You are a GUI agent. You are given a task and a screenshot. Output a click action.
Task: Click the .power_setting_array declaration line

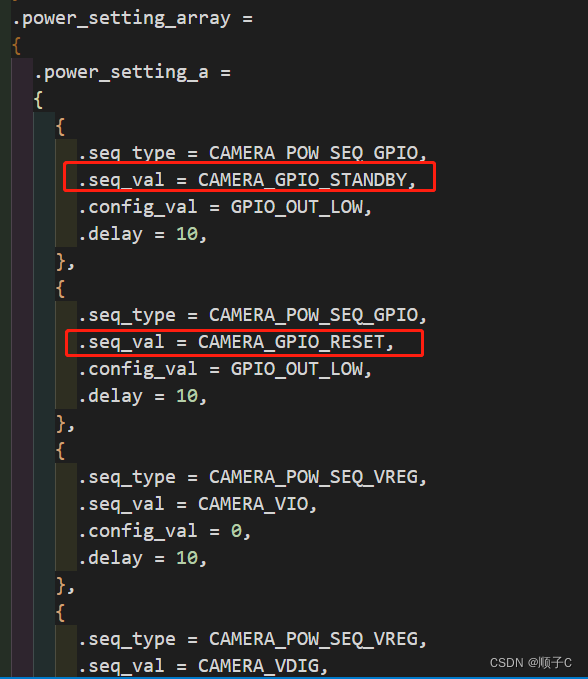[132, 19]
